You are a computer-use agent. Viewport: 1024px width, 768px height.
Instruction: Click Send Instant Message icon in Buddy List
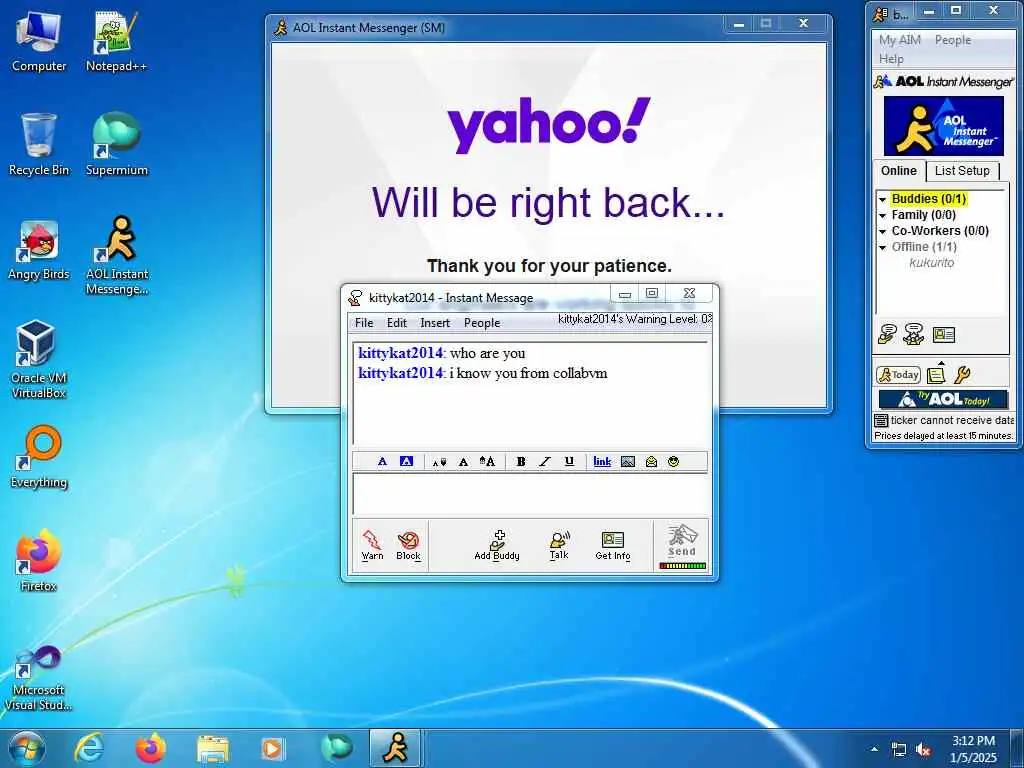coord(887,334)
